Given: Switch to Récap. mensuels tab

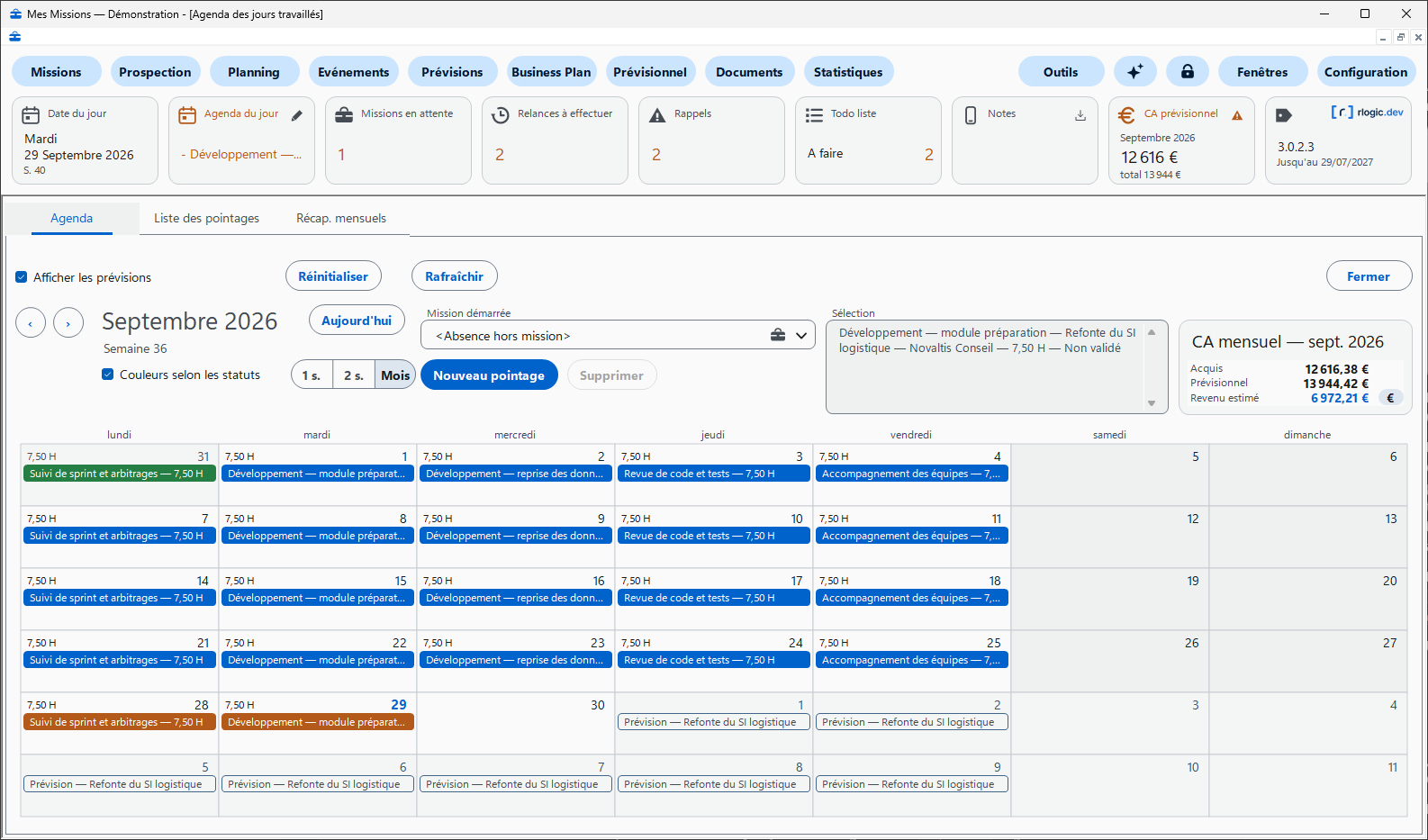Looking at the screenshot, I should point(341,218).
